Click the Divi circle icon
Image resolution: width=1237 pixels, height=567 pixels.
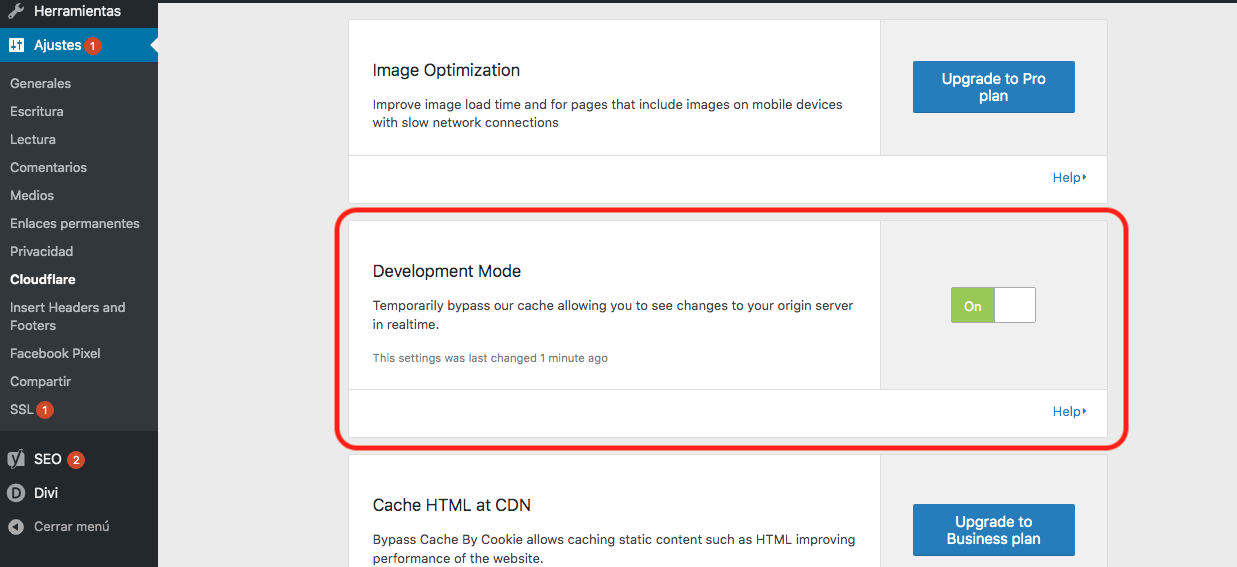[16, 493]
